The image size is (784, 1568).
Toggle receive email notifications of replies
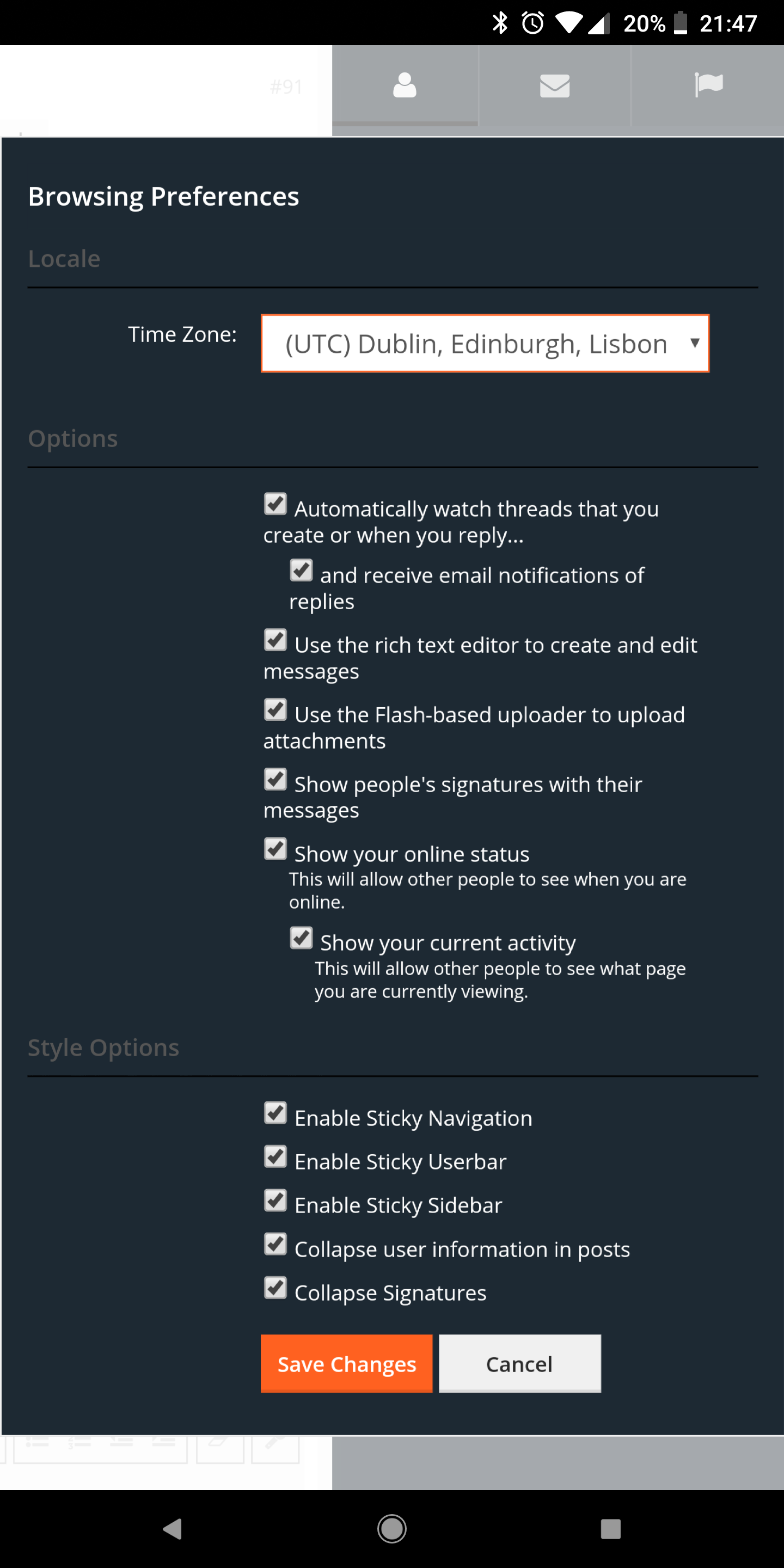pos(301,571)
